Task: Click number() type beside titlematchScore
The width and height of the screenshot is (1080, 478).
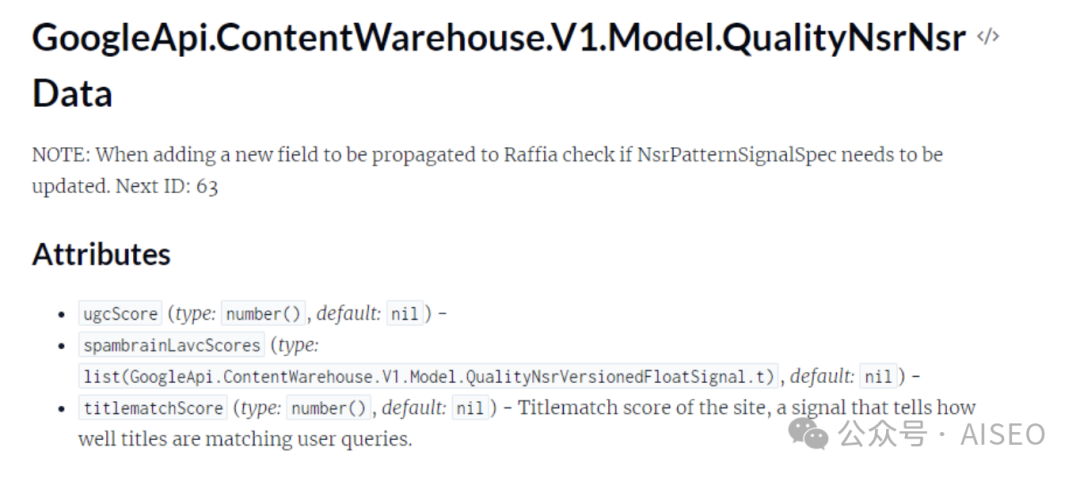Action: point(329,408)
